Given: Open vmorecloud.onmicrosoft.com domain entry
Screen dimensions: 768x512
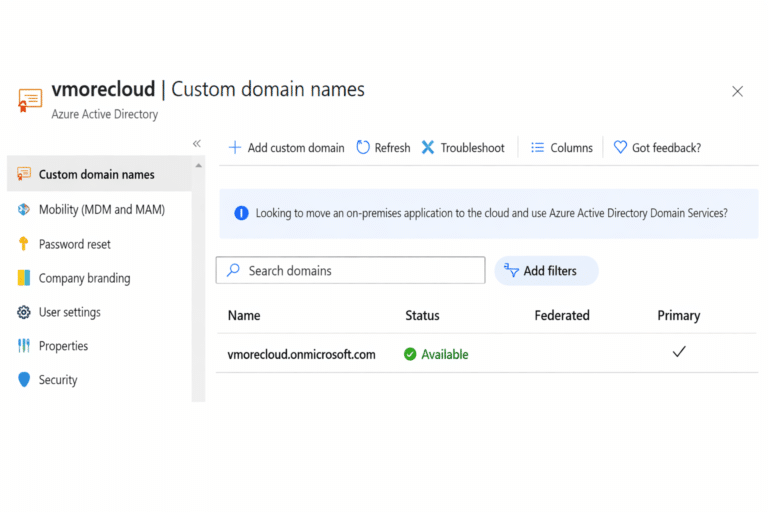Looking at the screenshot, I should 301,354.
